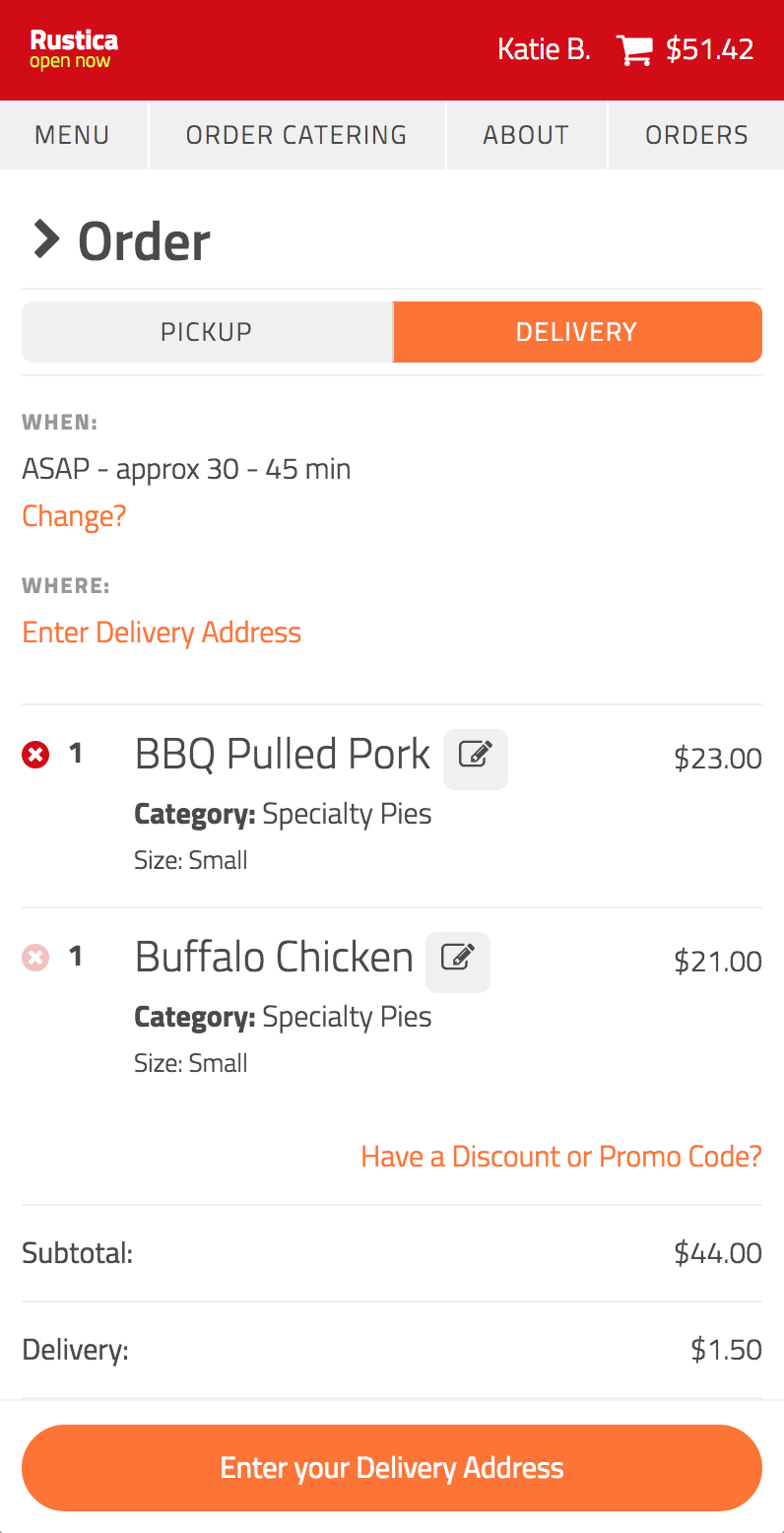The image size is (784, 1533).
Task: Open the About tab
Action: tap(526, 135)
